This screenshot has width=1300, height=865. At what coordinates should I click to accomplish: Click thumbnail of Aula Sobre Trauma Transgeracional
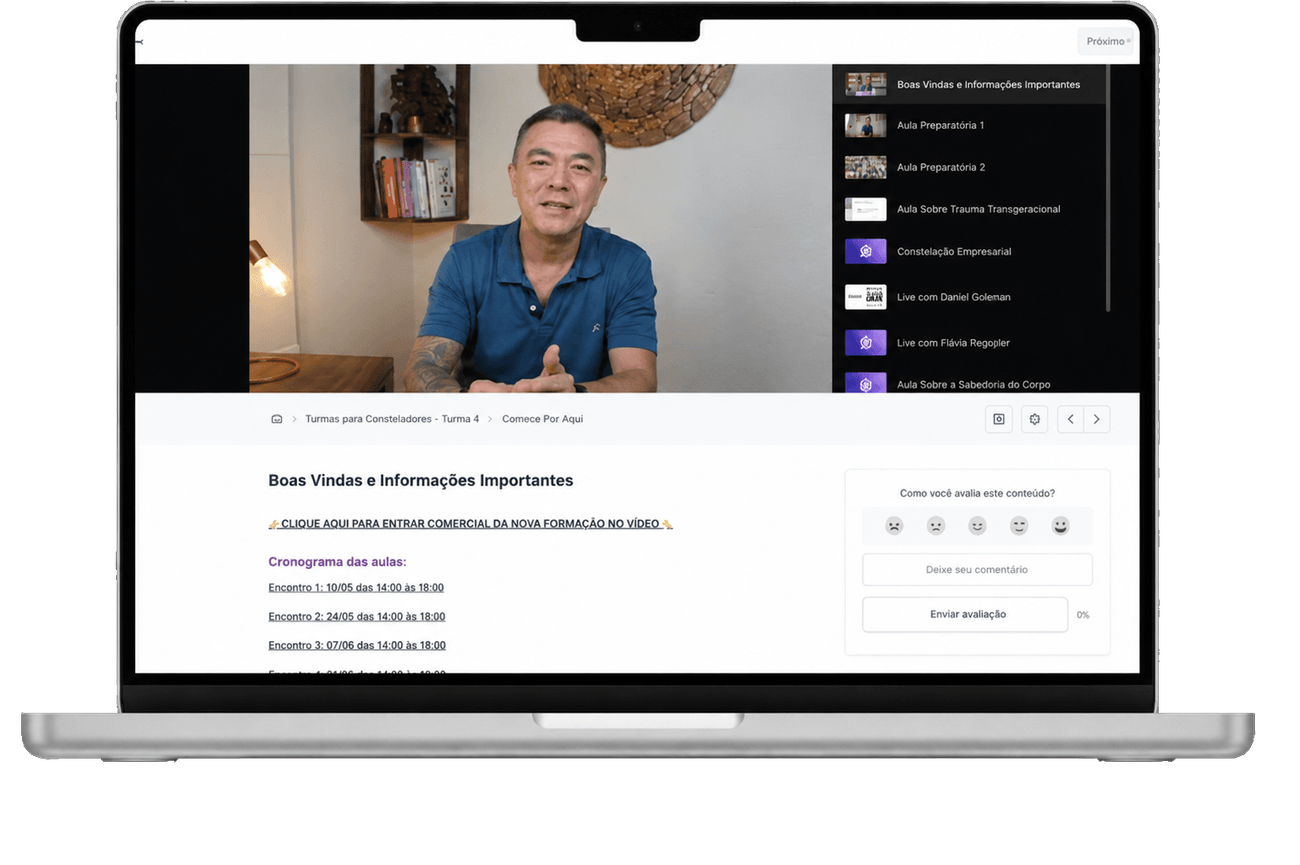point(865,209)
